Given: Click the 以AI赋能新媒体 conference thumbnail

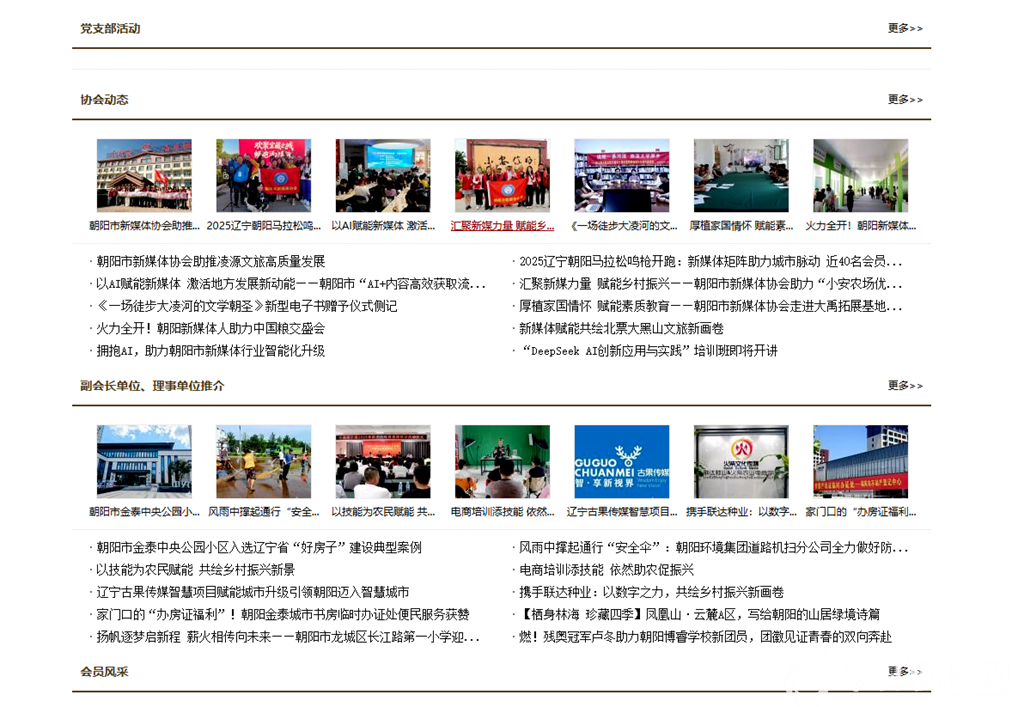Looking at the screenshot, I should [383, 175].
